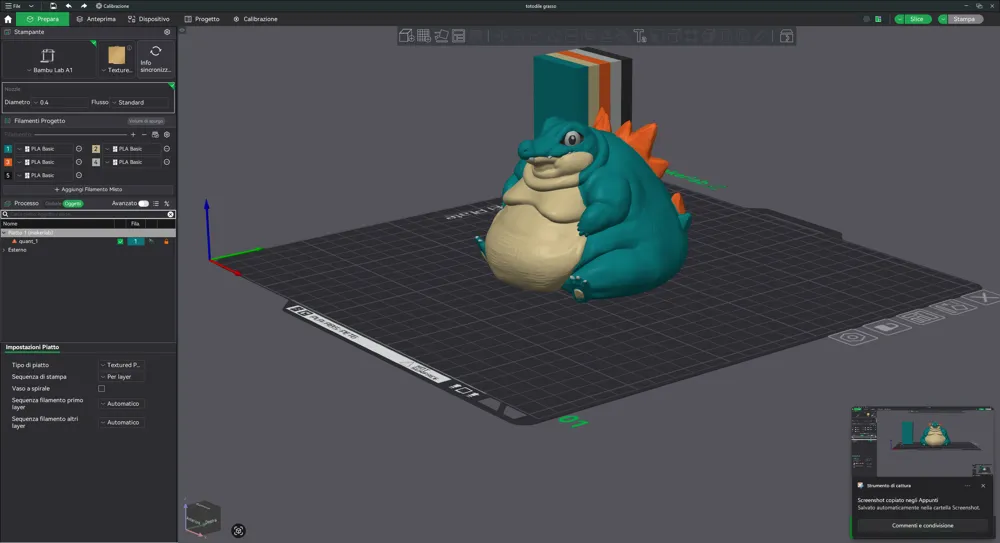Undo the last action
This screenshot has height=543, width=1000.
point(68,6)
